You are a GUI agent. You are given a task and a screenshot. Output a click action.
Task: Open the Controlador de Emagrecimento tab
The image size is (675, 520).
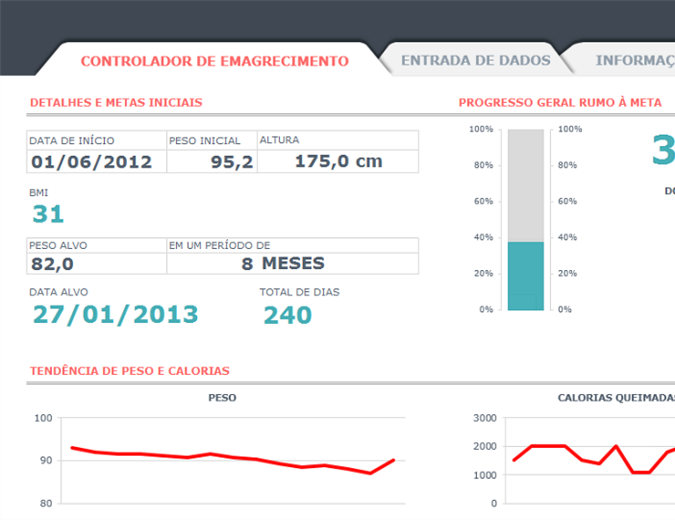[214, 61]
